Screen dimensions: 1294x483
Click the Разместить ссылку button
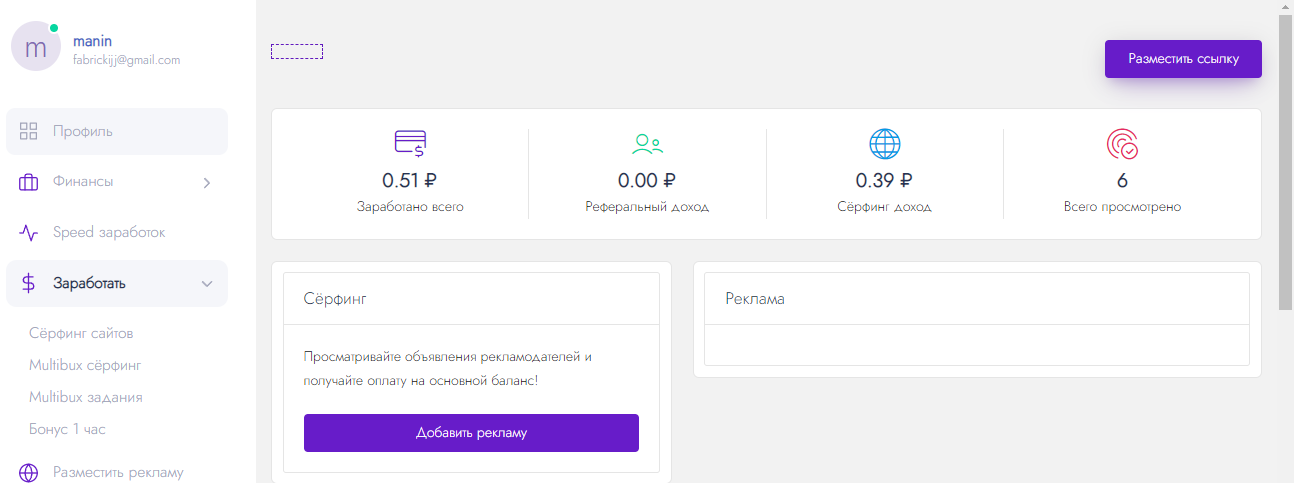pos(1183,59)
